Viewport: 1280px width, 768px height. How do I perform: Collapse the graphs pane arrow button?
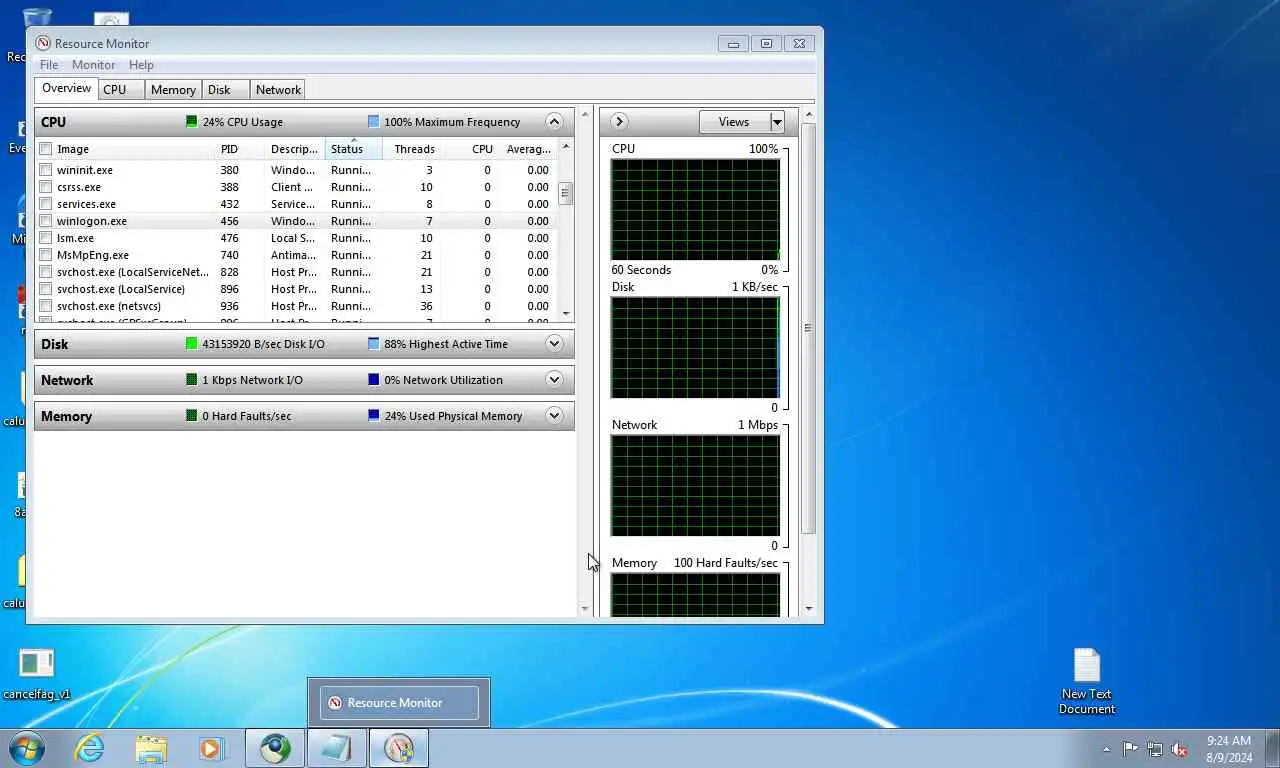coord(619,122)
